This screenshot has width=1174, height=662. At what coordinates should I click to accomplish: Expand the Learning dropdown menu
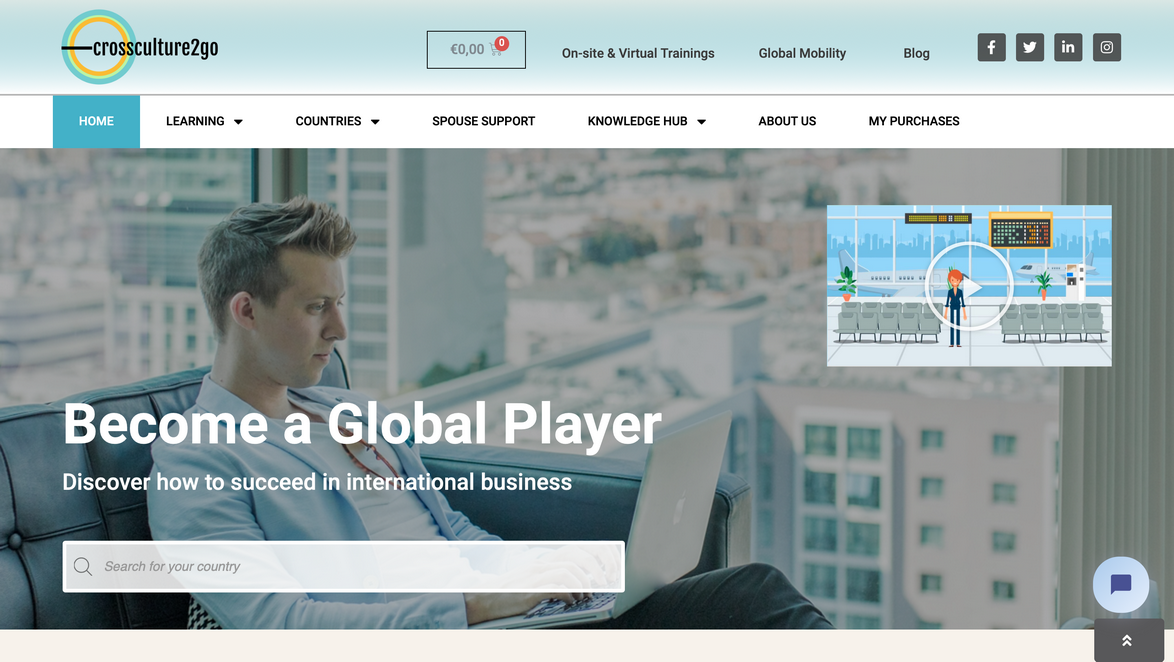204,121
